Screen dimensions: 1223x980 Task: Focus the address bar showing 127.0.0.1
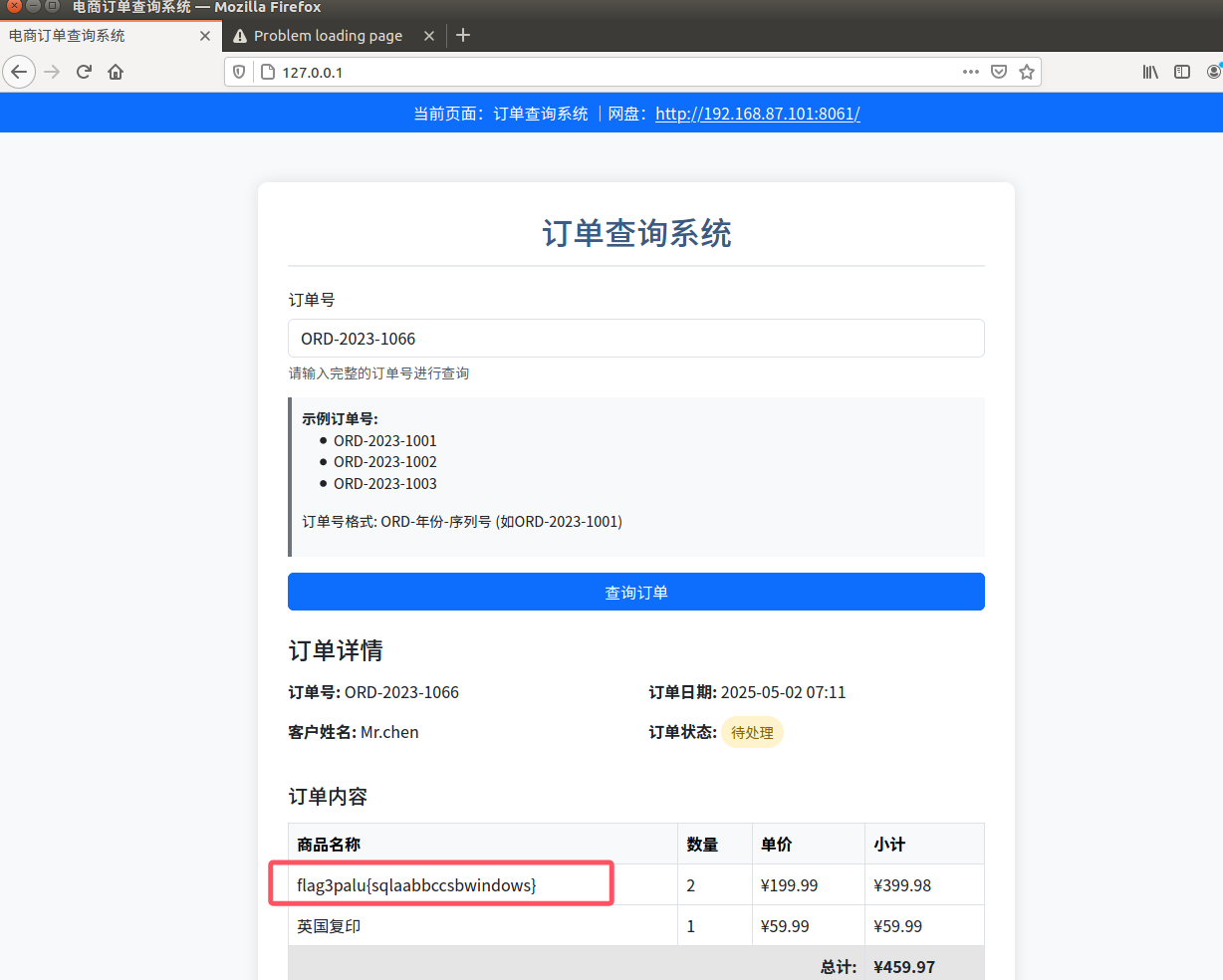598,72
